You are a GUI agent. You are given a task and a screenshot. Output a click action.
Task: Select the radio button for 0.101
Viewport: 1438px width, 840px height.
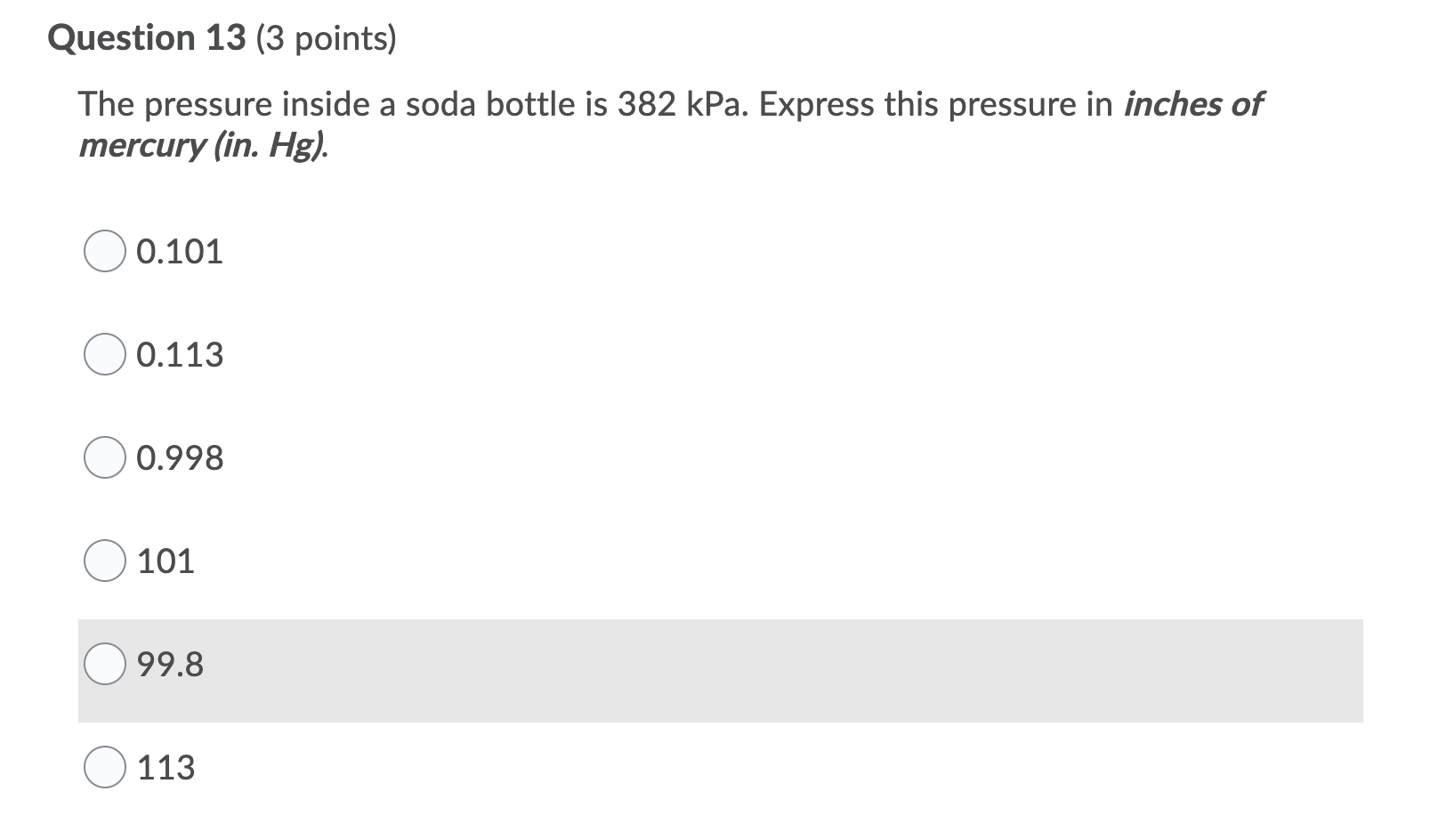pyautogui.click(x=105, y=253)
